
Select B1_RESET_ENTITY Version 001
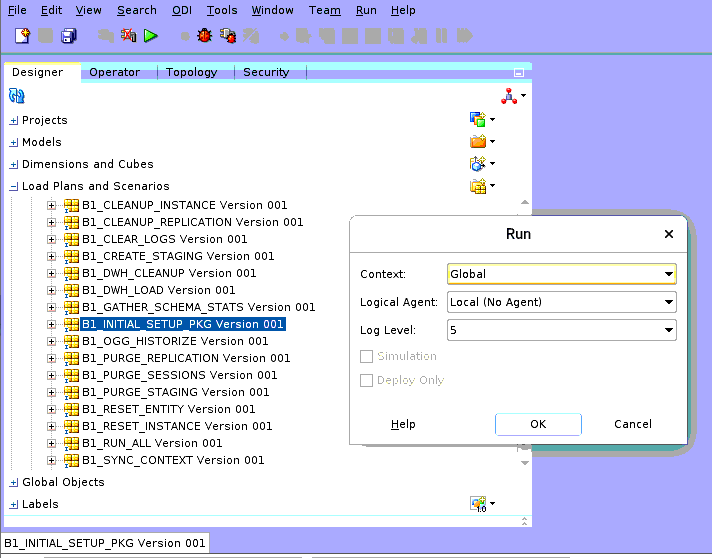[x=168, y=409]
